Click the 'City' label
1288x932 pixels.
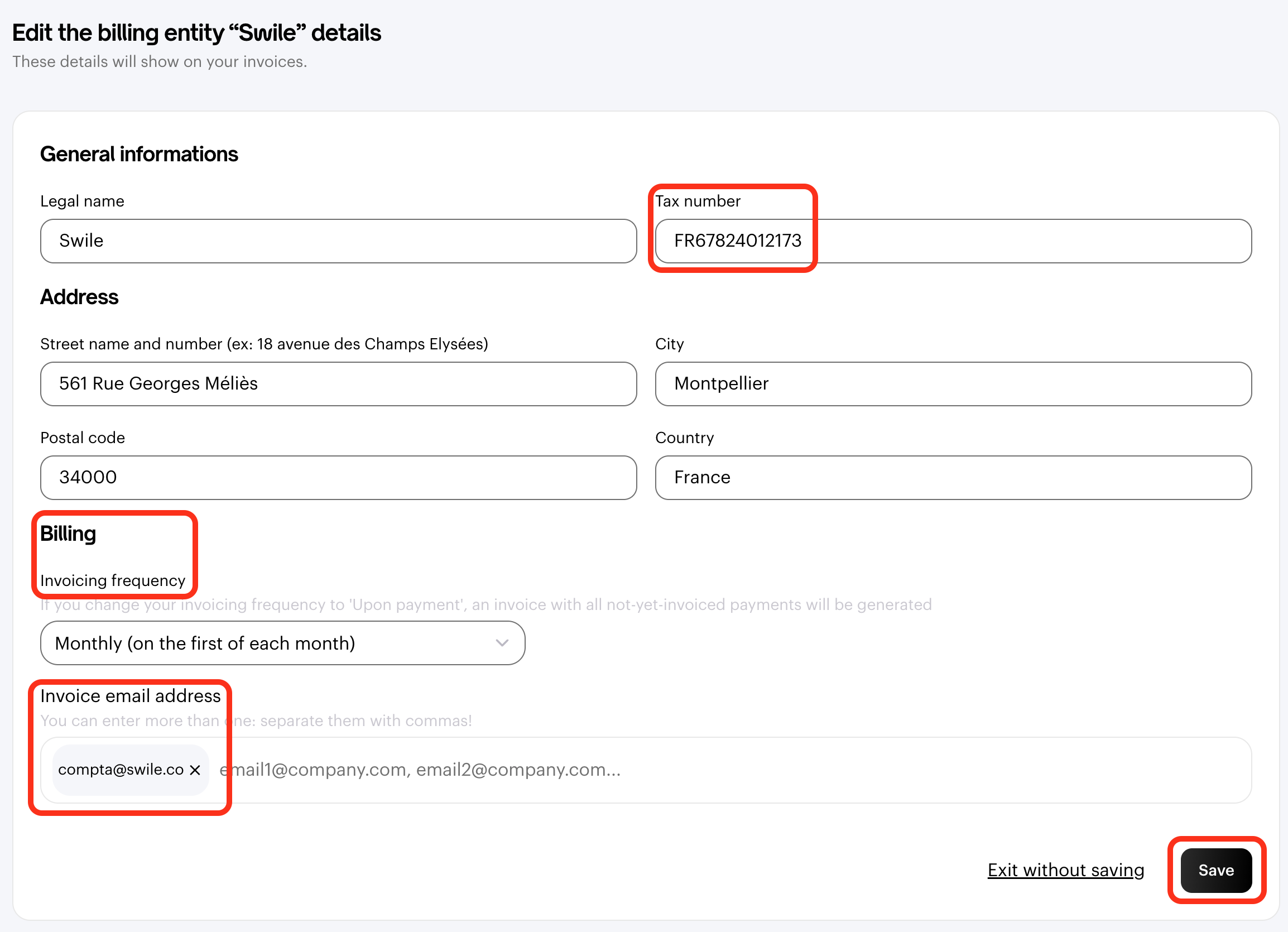(x=670, y=344)
